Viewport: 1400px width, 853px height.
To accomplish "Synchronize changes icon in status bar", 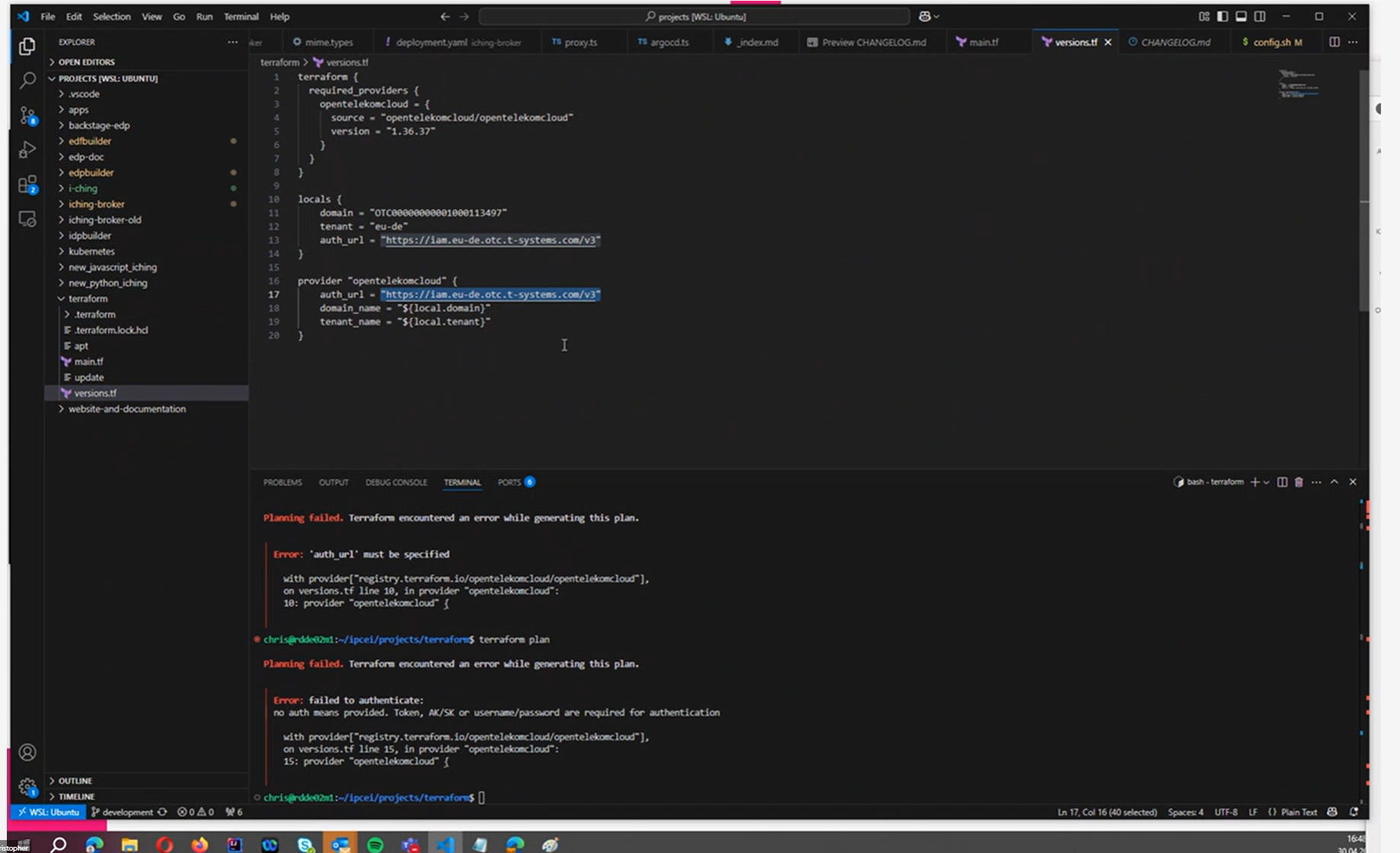I will pyautogui.click(x=162, y=812).
